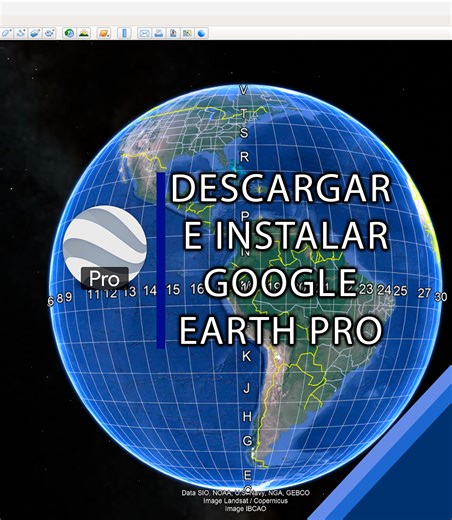452x520 pixels.
Task: Click grid column number 23
Action: pos(366,289)
